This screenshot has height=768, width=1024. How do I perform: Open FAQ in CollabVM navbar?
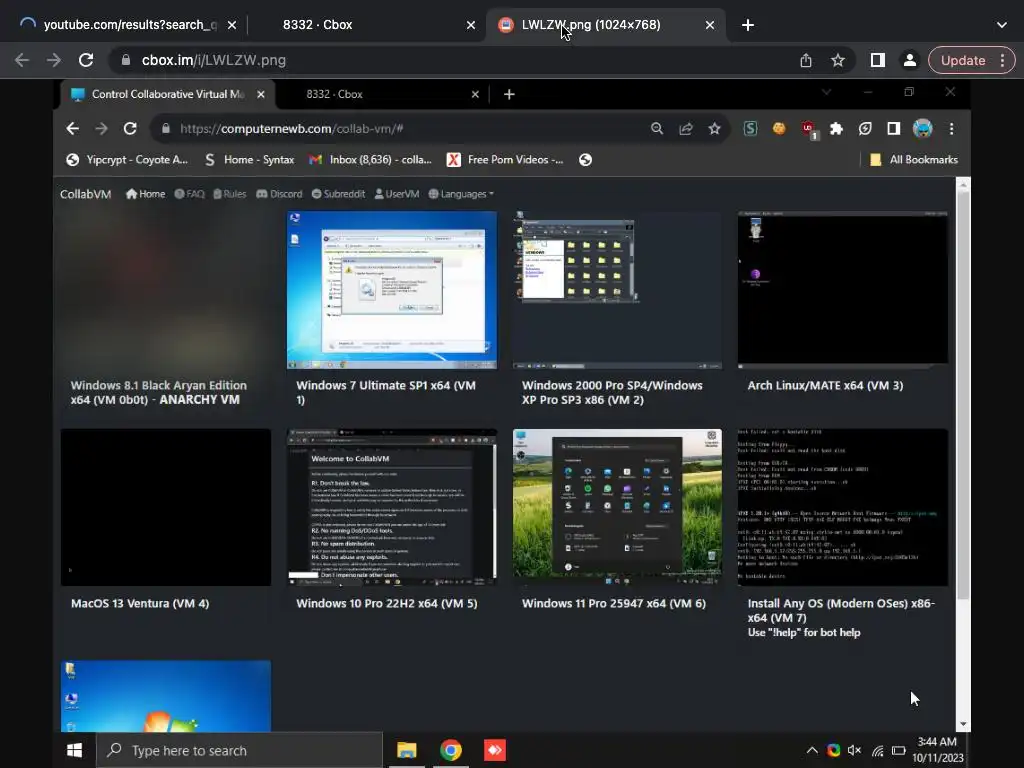tap(189, 194)
